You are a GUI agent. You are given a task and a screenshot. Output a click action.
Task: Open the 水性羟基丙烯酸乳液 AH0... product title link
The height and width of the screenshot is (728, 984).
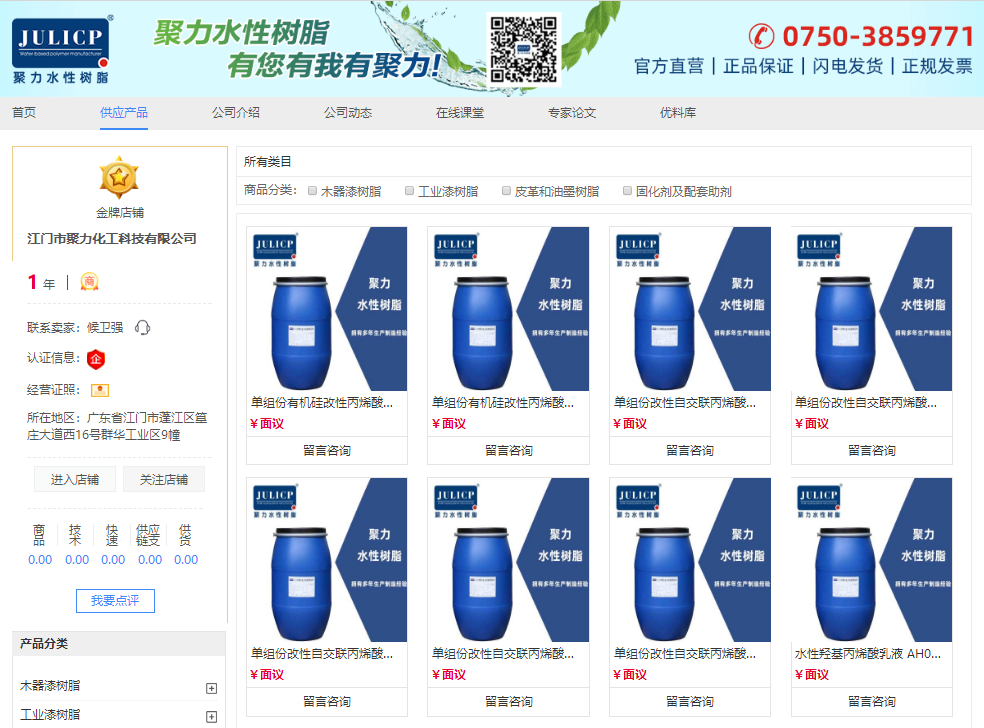point(868,654)
